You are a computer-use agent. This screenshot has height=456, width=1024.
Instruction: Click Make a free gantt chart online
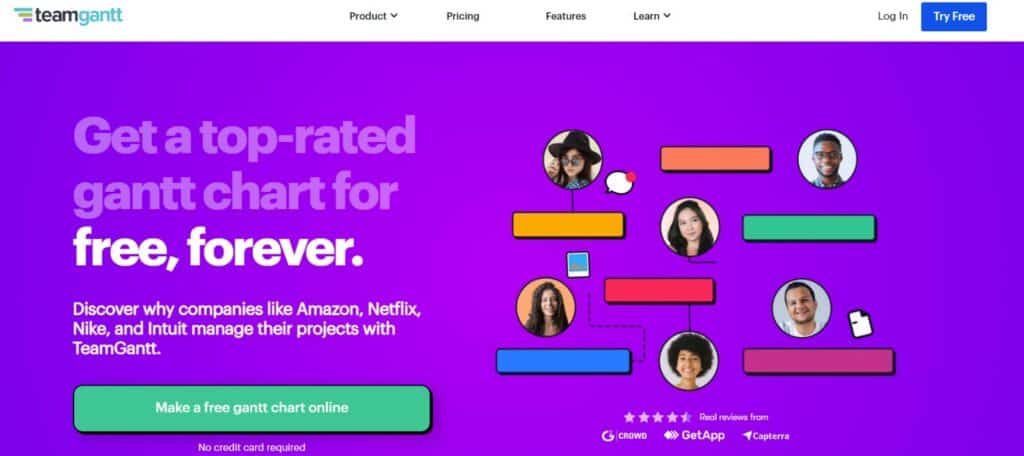252,408
